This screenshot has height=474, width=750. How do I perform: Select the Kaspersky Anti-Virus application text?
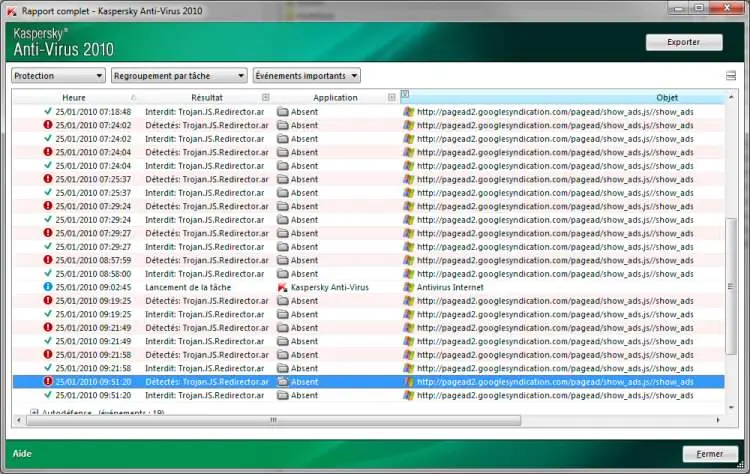pyautogui.click(x=330, y=287)
